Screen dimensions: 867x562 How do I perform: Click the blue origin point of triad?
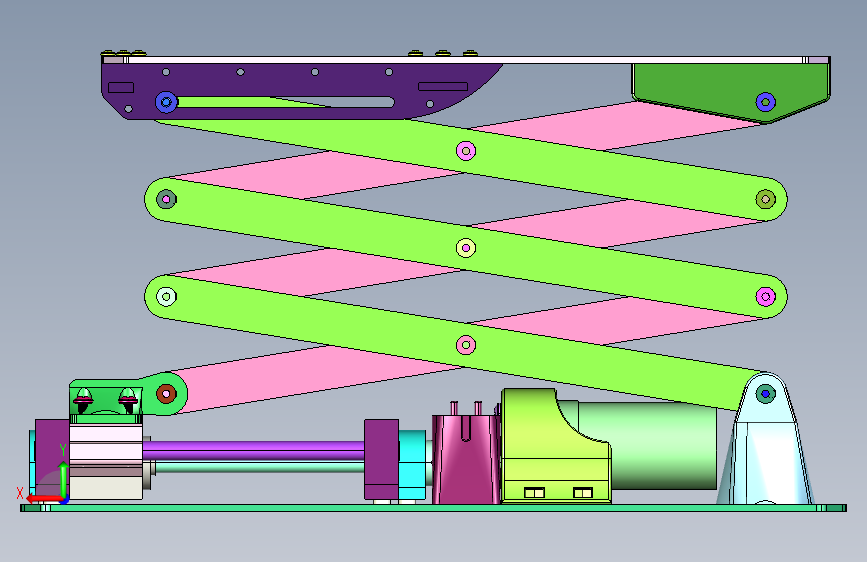(x=64, y=501)
